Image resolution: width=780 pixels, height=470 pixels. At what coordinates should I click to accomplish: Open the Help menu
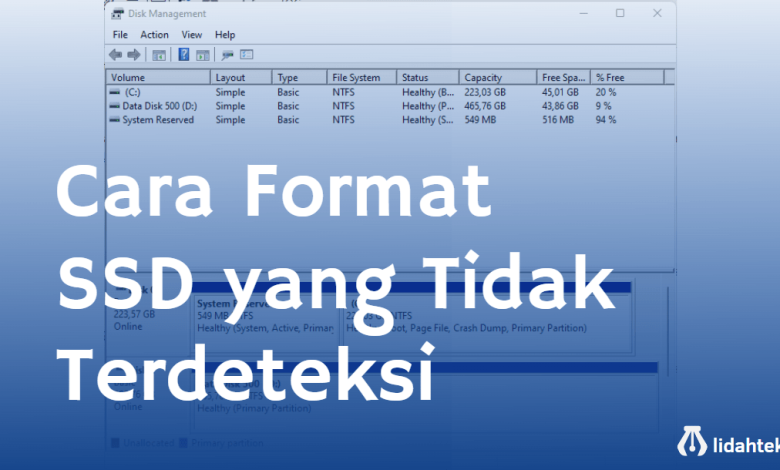[225, 35]
